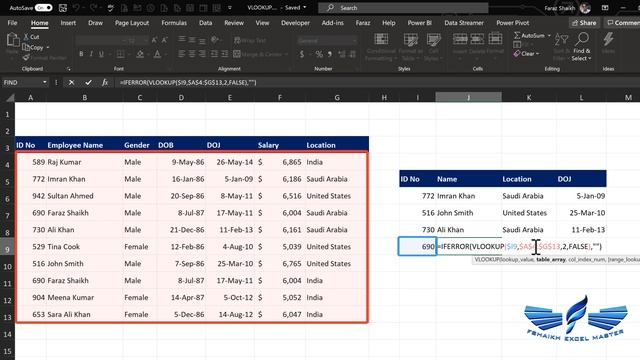The image size is (640, 360).
Task: Click the Cut command
Action: coord(31,37)
